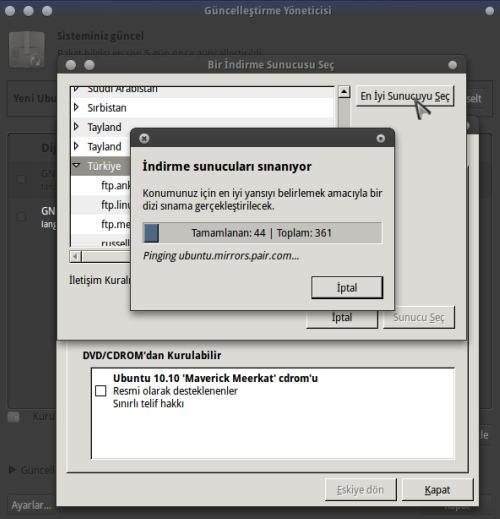500x519 pixels.
Task: Click İptal in the Bir İndirme Sunucusu Seç dialog
Action: coord(342,317)
